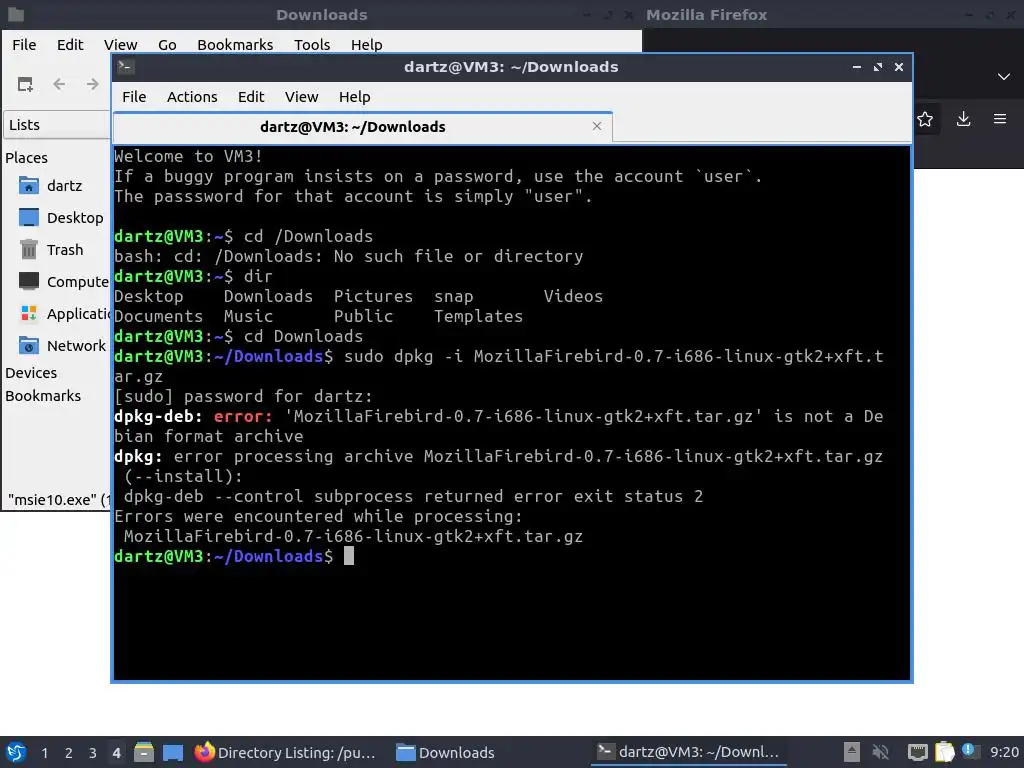Go back using file manager back arrow
This screenshot has height=768, width=1024.
coord(59,84)
